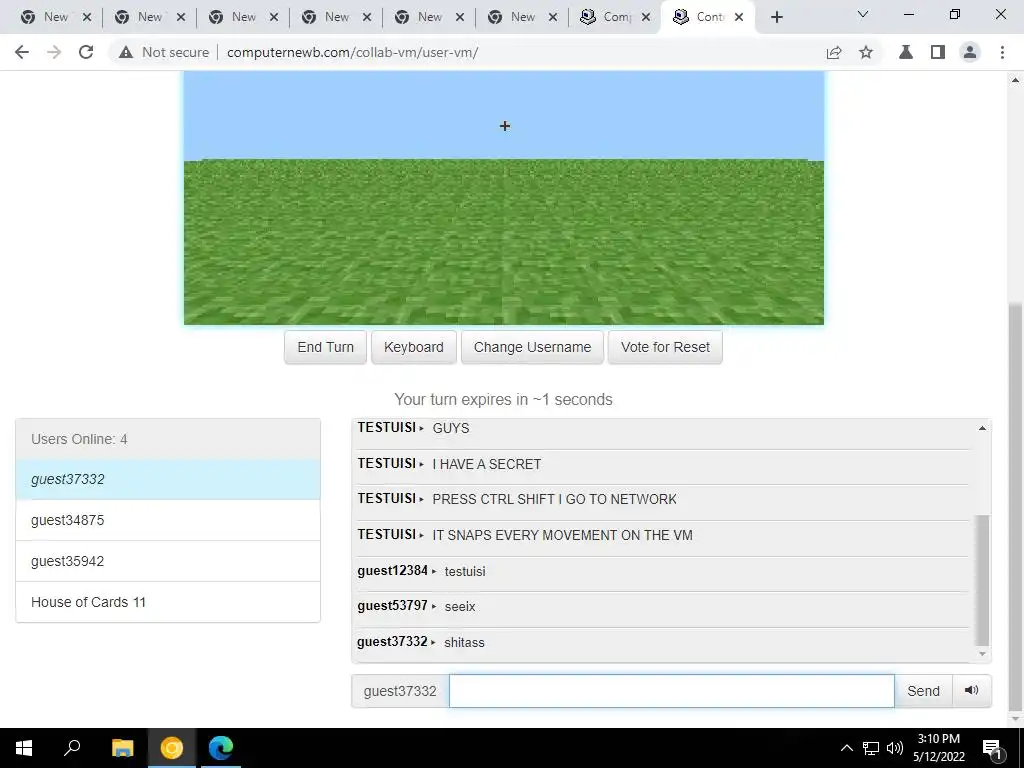Switch to the Comp tab
1024x768 pixels.
[x=615, y=18]
